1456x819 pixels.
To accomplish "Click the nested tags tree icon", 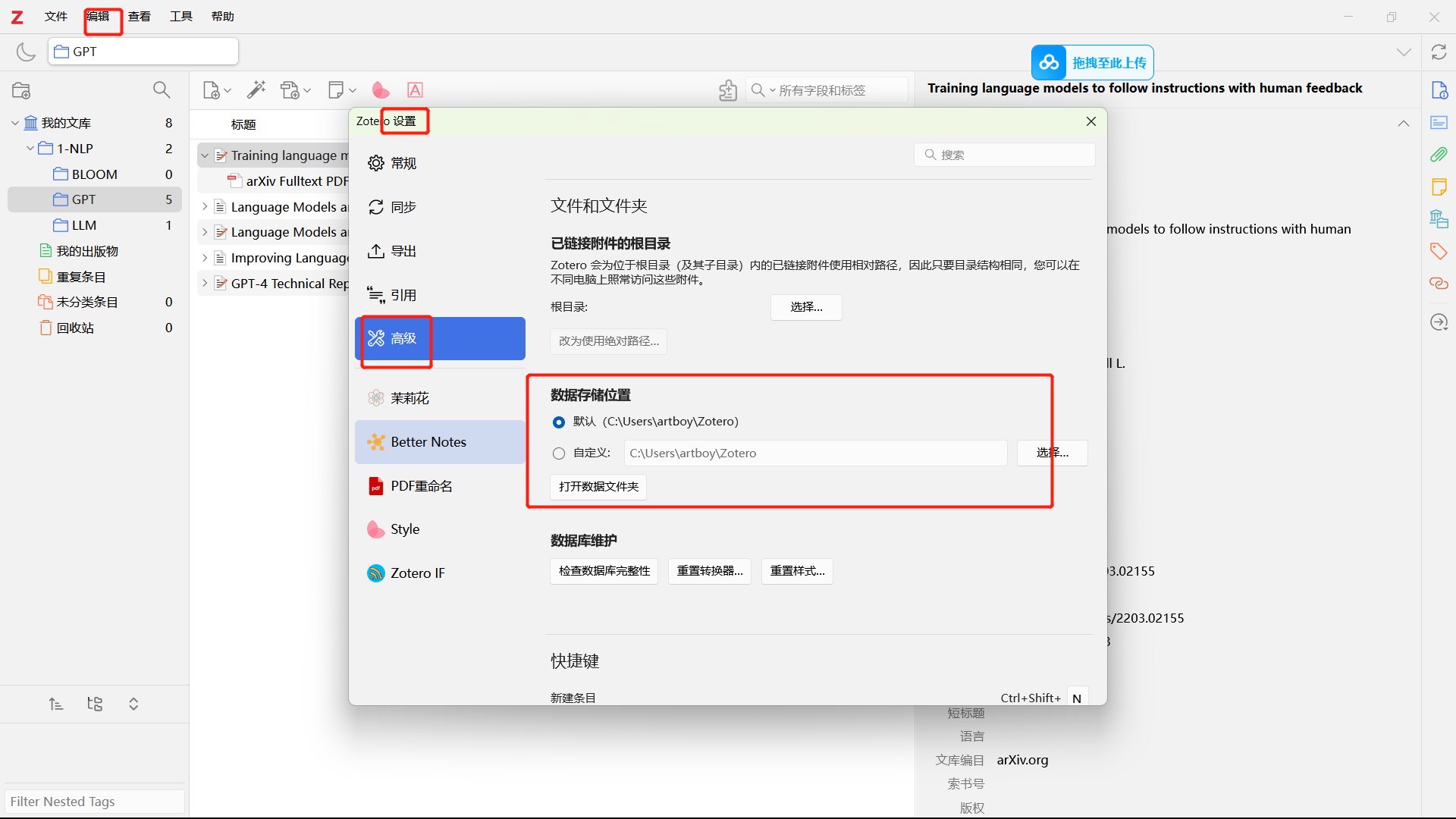I will (95, 704).
